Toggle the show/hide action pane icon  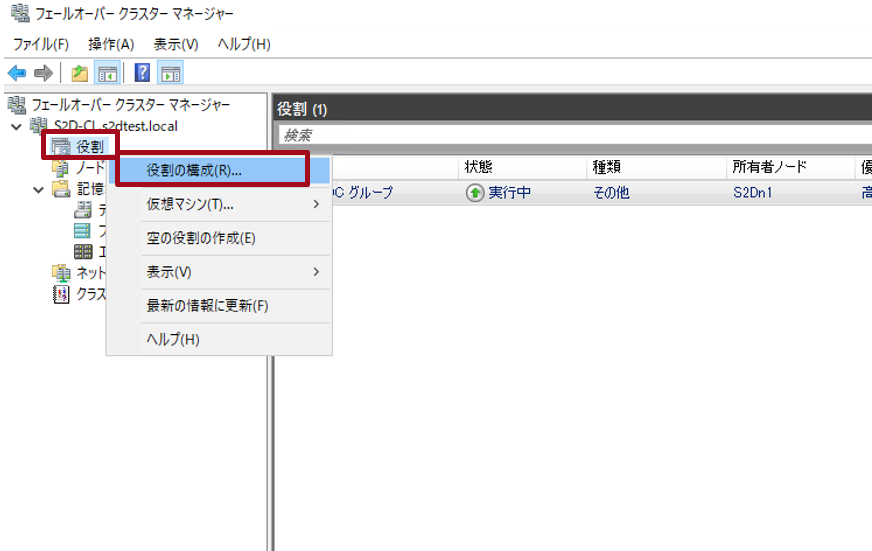[170, 73]
